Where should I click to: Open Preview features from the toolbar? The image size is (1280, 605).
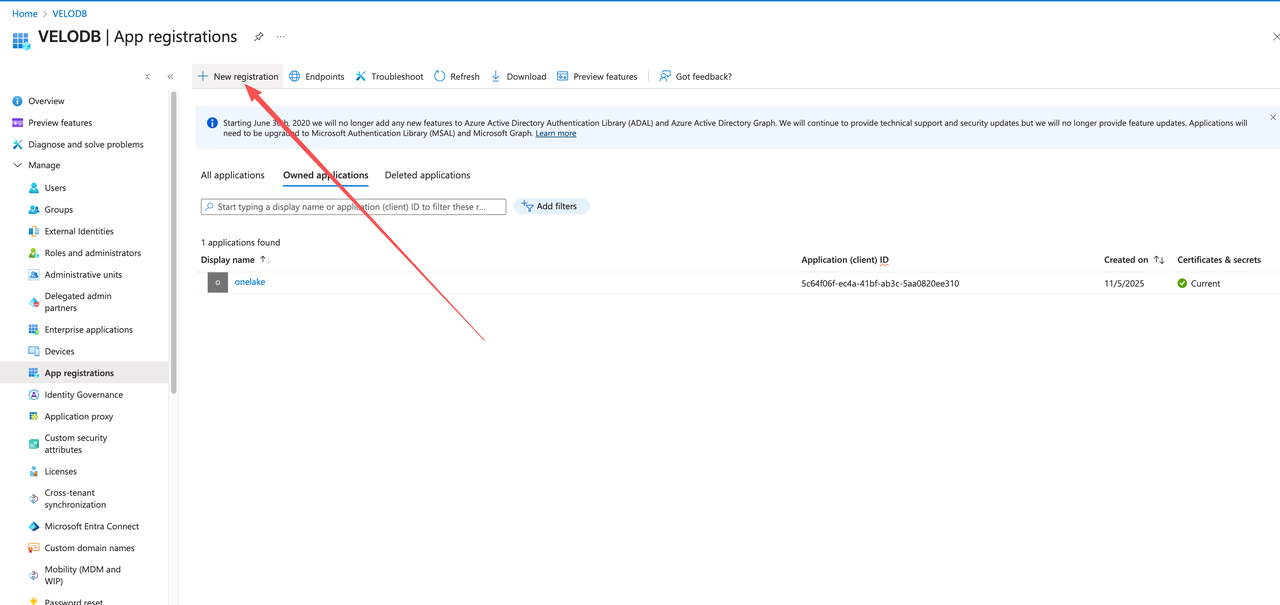pyautogui.click(x=596, y=76)
